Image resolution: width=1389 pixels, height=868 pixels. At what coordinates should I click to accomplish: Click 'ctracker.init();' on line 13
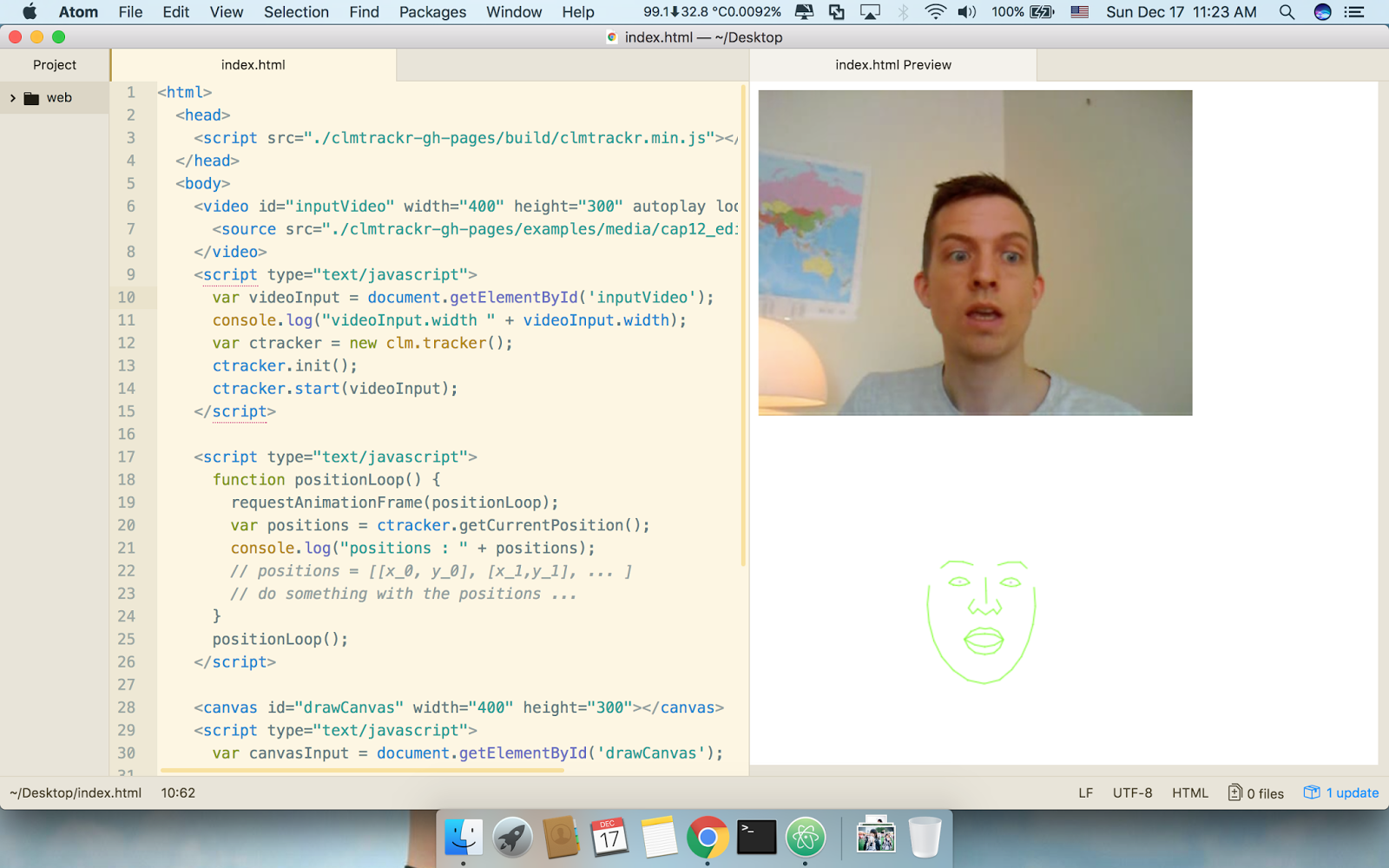pyautogui.click(x=285, y=366)
